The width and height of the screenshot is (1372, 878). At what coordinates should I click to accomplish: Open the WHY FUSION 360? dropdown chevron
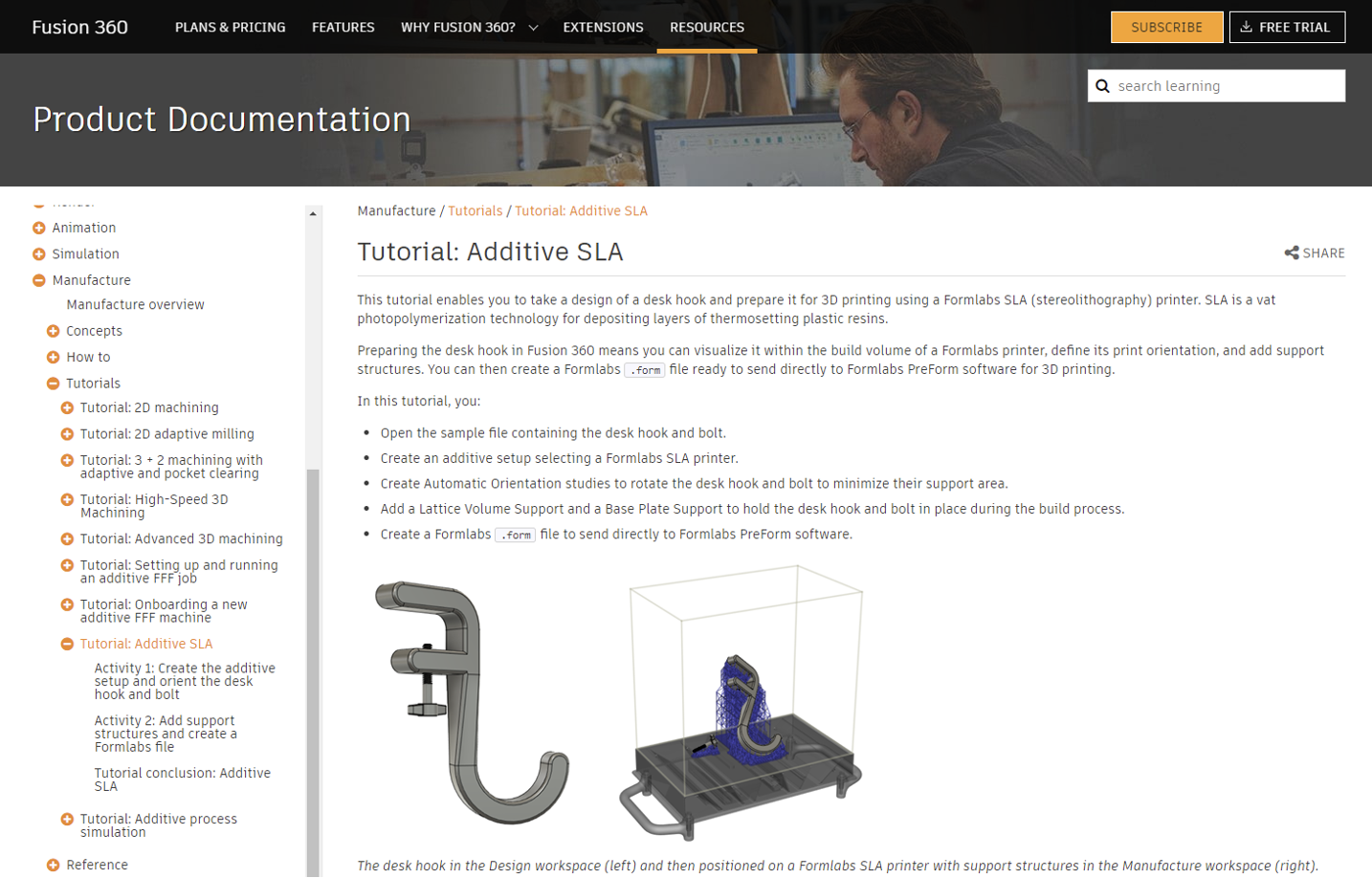(x=533, y=28)
